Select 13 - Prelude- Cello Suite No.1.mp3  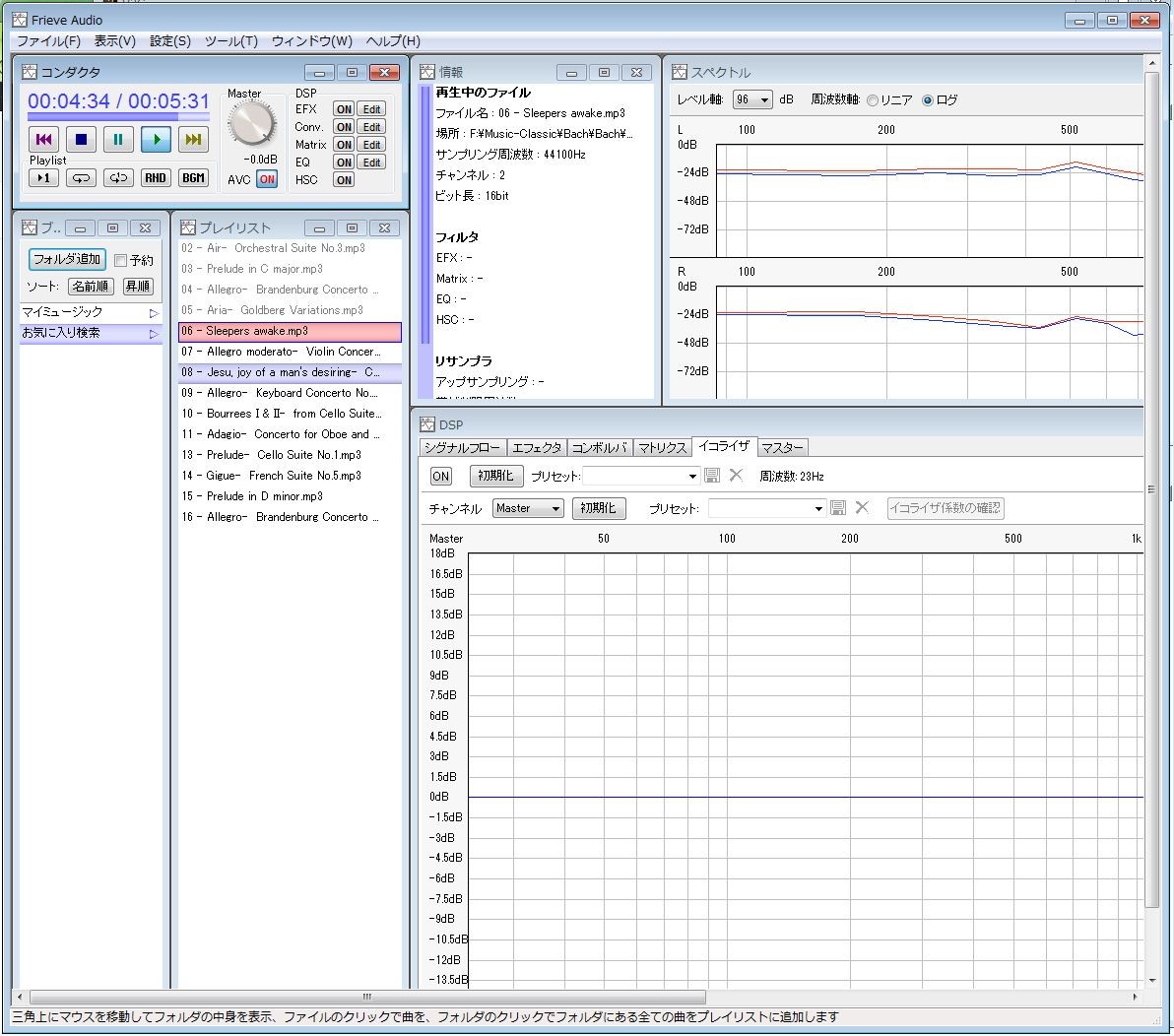click(x=290, y=454)
